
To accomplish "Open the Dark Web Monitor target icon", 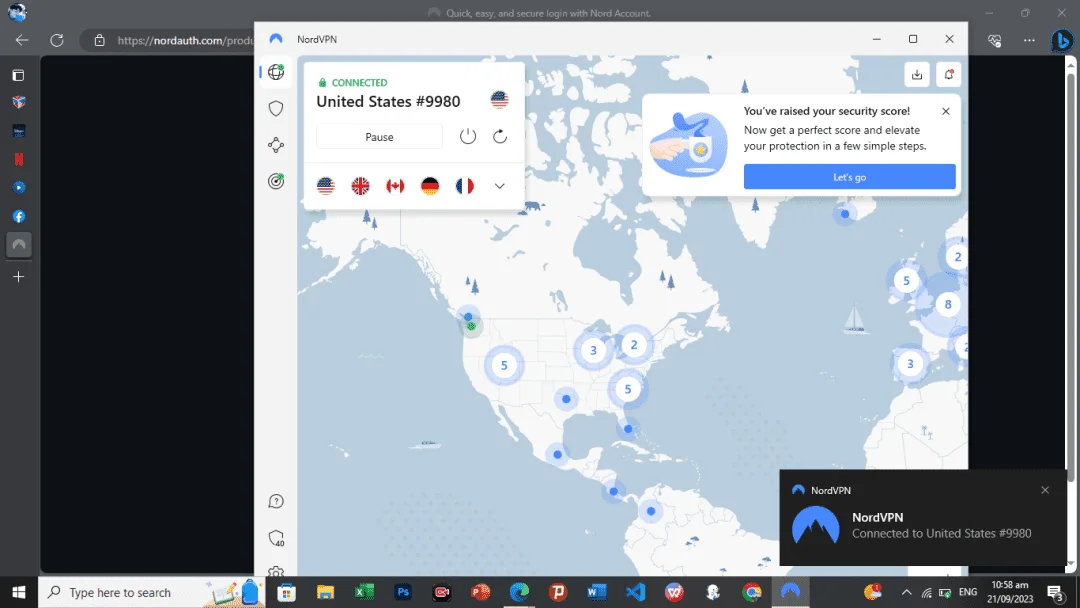I will (x=276, y=181).
